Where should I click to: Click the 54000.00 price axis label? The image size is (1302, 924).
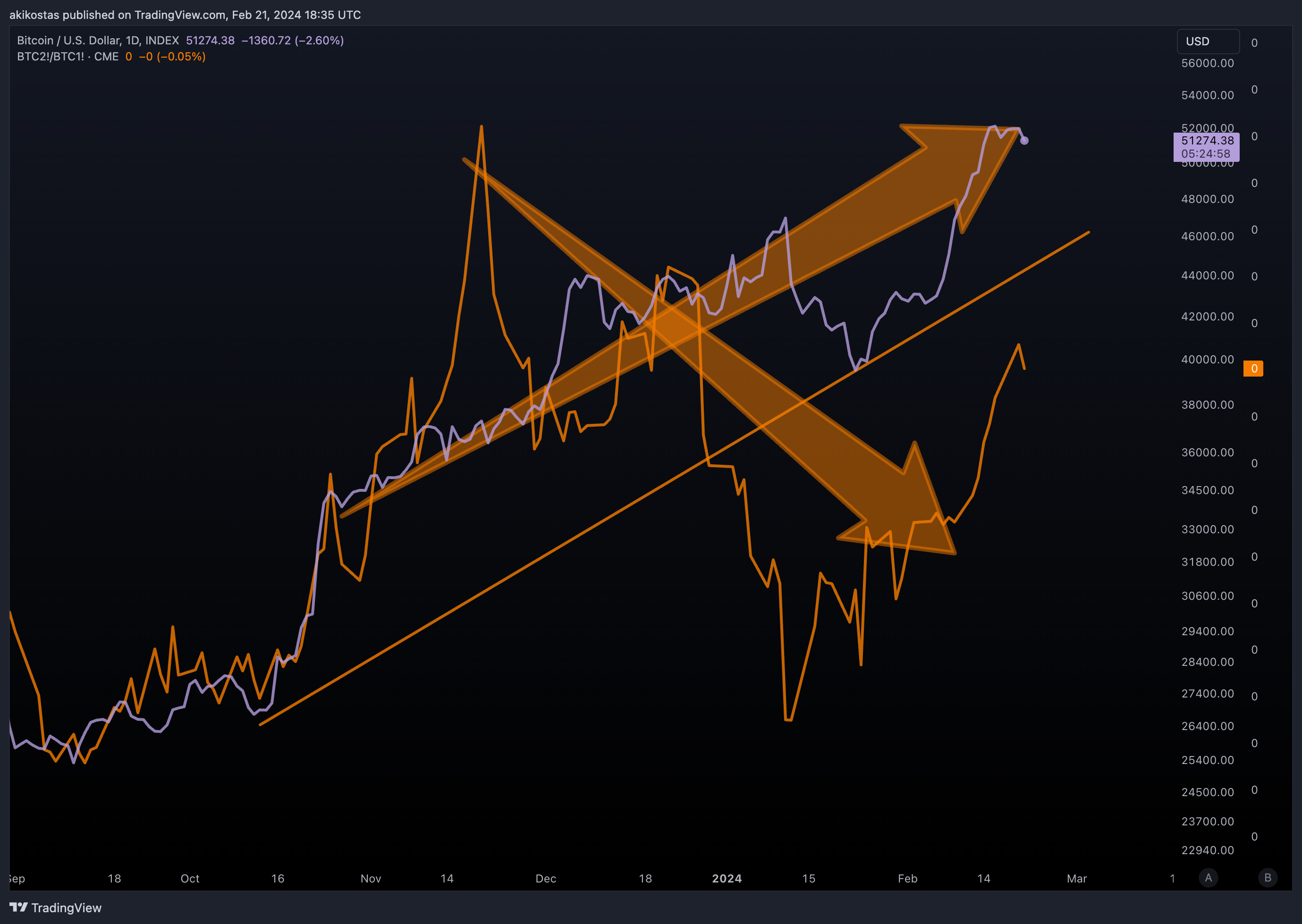point(1208,95)
